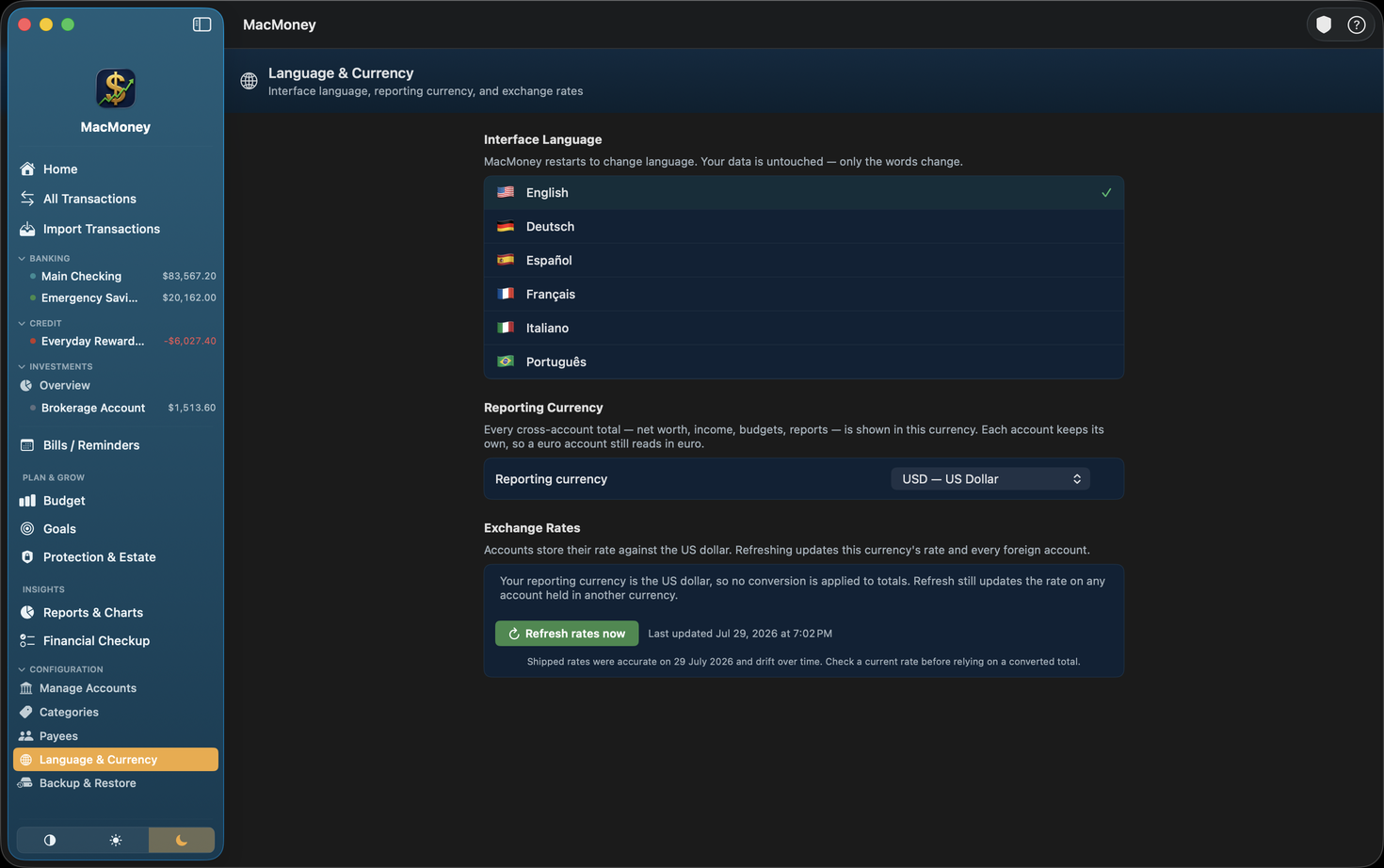This screenshot has height=868, width=1384.
Task: Click the Investments Overview pie icon
Action: tap(26, 385)
